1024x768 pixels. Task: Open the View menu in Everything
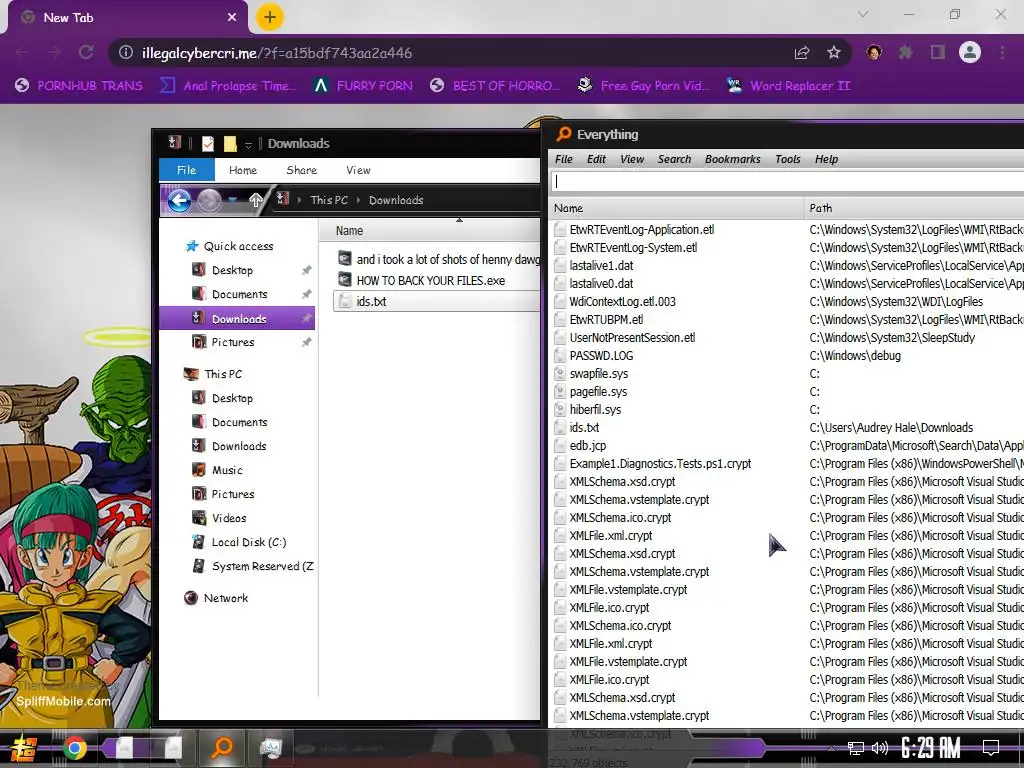click(632, 159)
